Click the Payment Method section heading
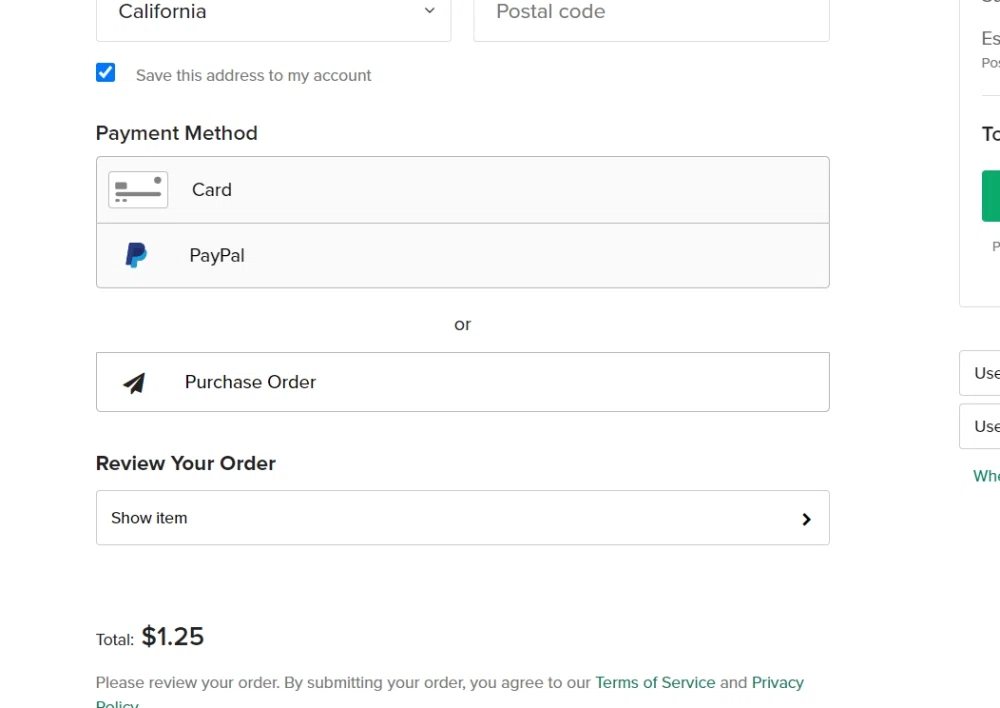The width and height of the screenshot is (1000, 708). pos(176,132)
